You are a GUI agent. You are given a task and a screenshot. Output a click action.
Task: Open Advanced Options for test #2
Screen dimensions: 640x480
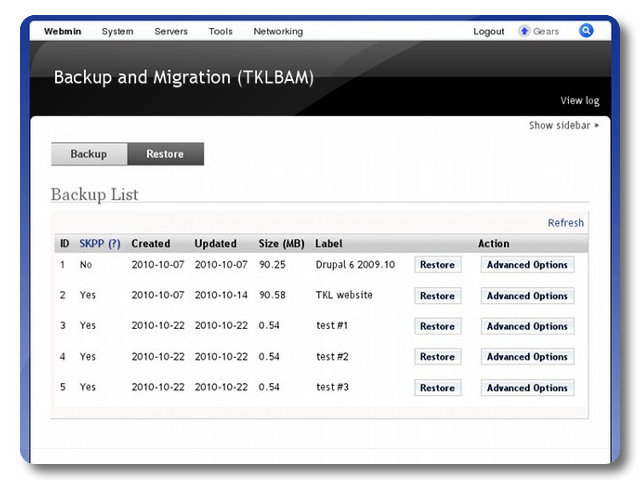click(x=527, y=357)
